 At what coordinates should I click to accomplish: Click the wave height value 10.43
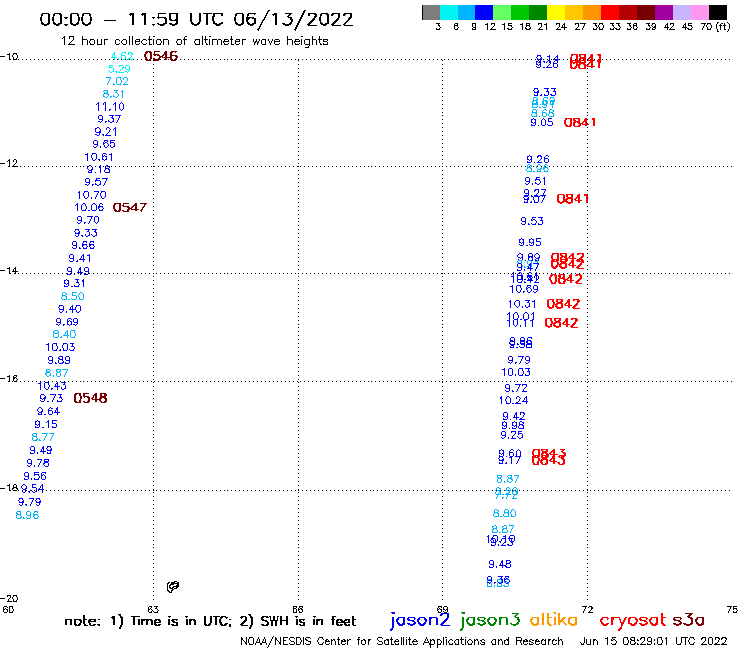[x=52, y=386]
